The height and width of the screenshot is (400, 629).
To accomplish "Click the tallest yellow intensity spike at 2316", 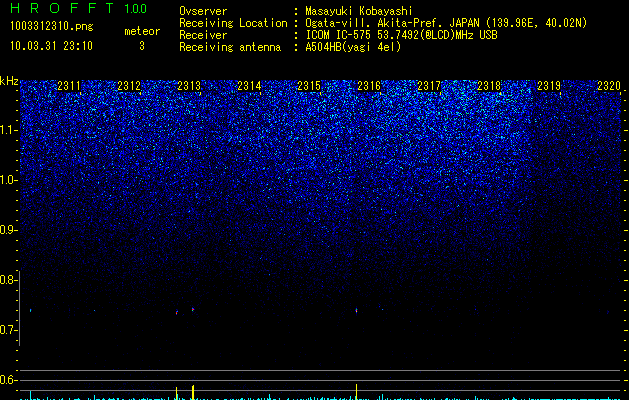I will coord(356,392).
